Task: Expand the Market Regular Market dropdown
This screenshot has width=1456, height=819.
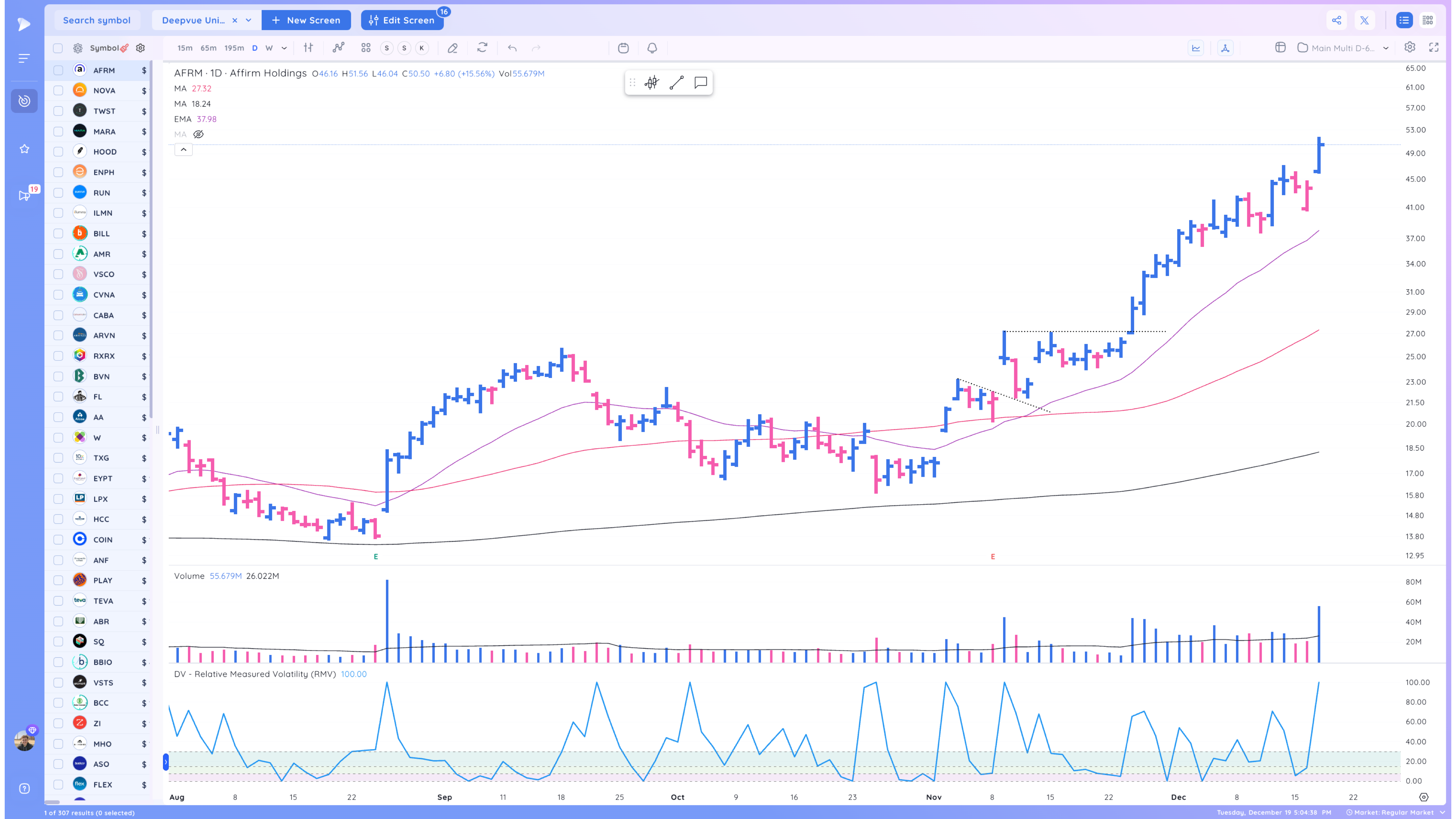Action: [x=1443, y=812]
